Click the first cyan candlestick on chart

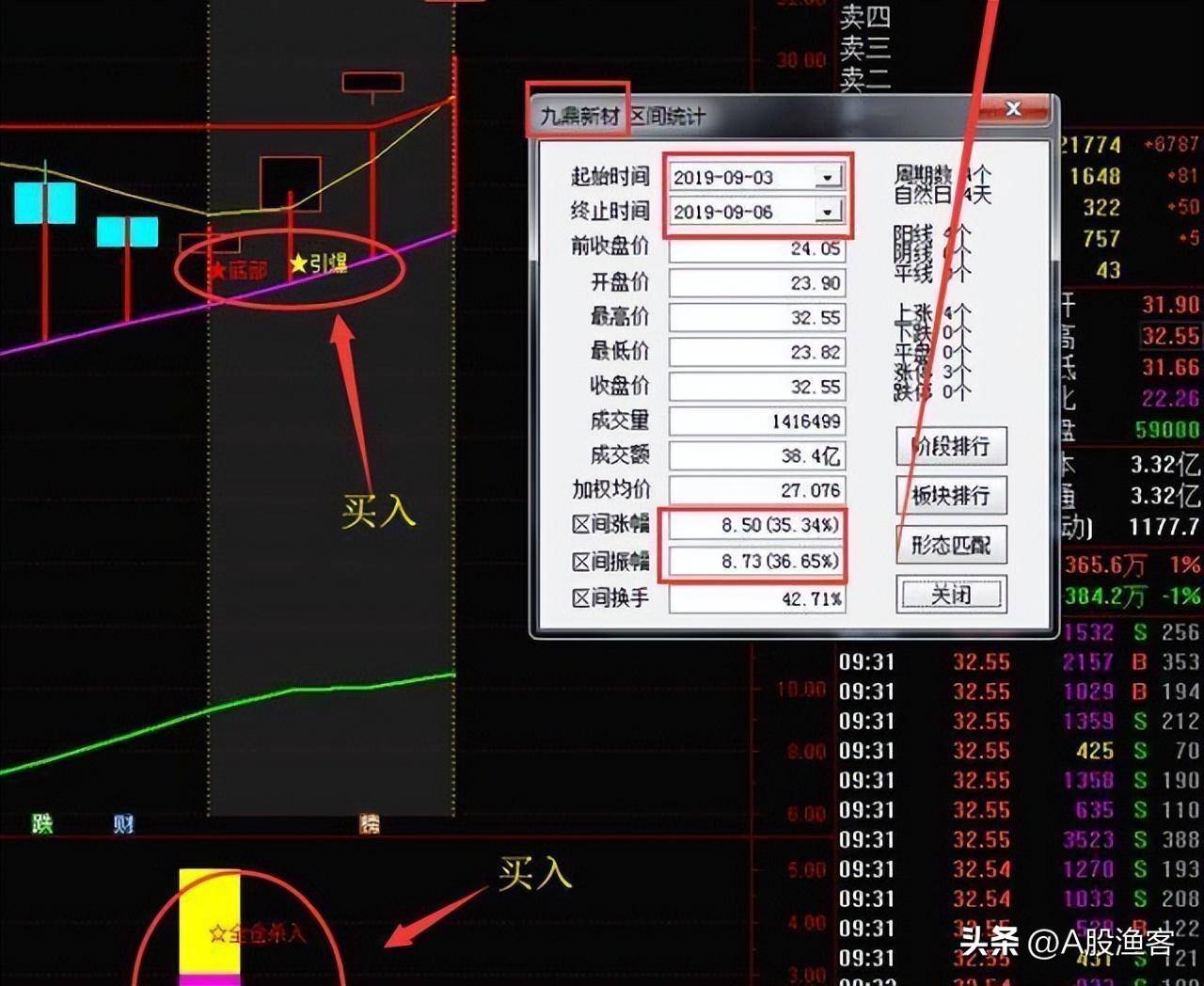[44, 203]
